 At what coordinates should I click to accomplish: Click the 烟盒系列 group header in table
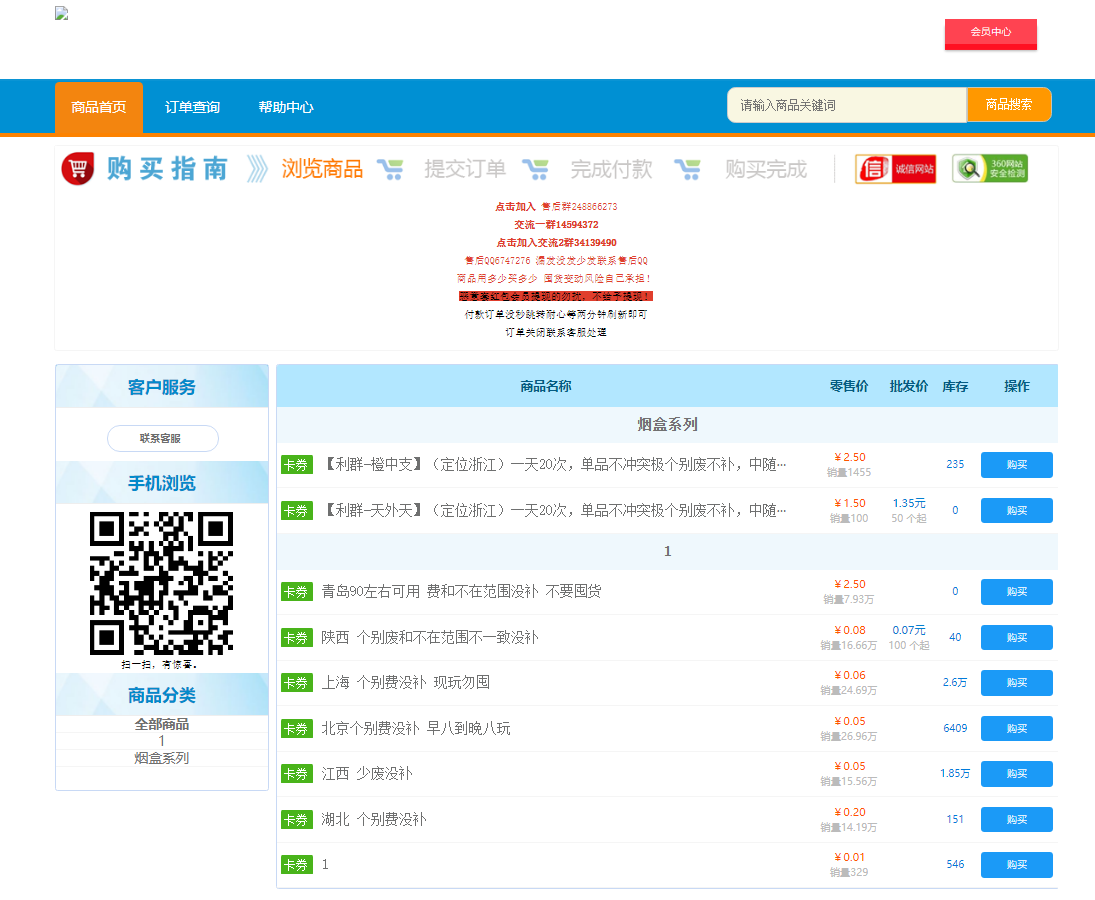[667, 425]
